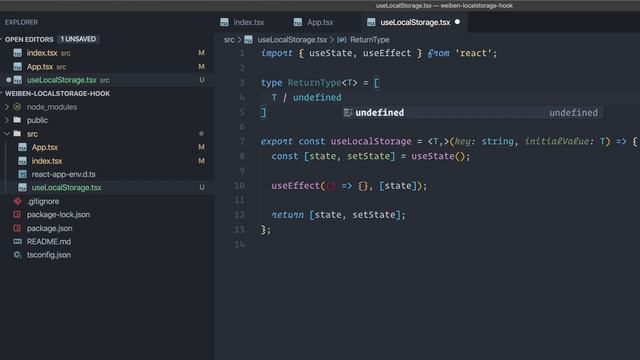640x360 pixels.
Task: Open README.md file
Action: tap(49, 242)
